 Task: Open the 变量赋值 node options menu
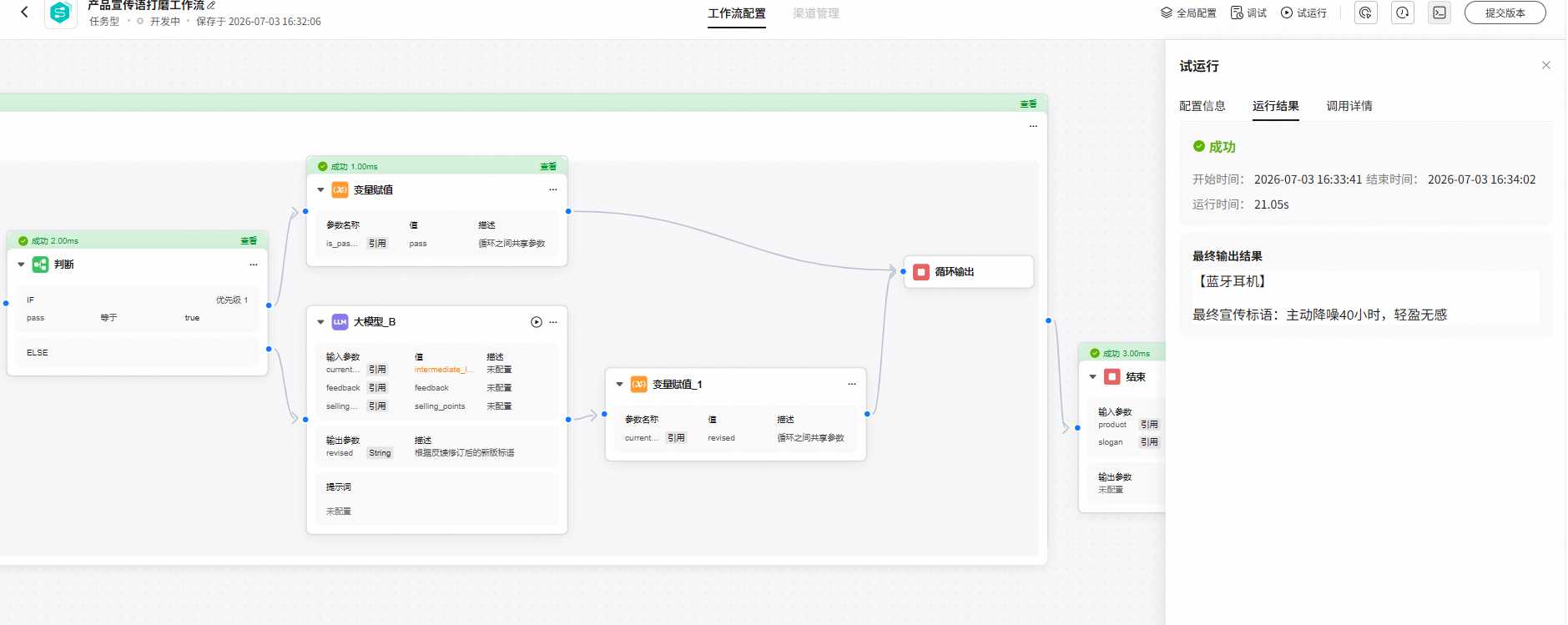point(552,190)
